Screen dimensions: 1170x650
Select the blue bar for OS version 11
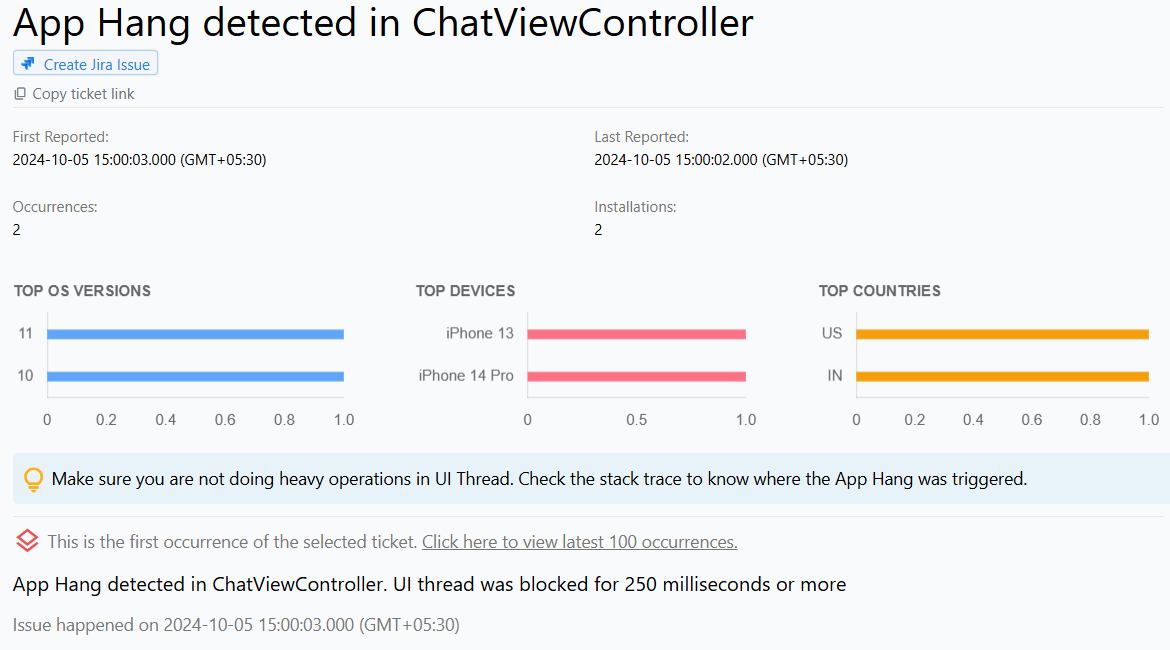click(195, 334)
